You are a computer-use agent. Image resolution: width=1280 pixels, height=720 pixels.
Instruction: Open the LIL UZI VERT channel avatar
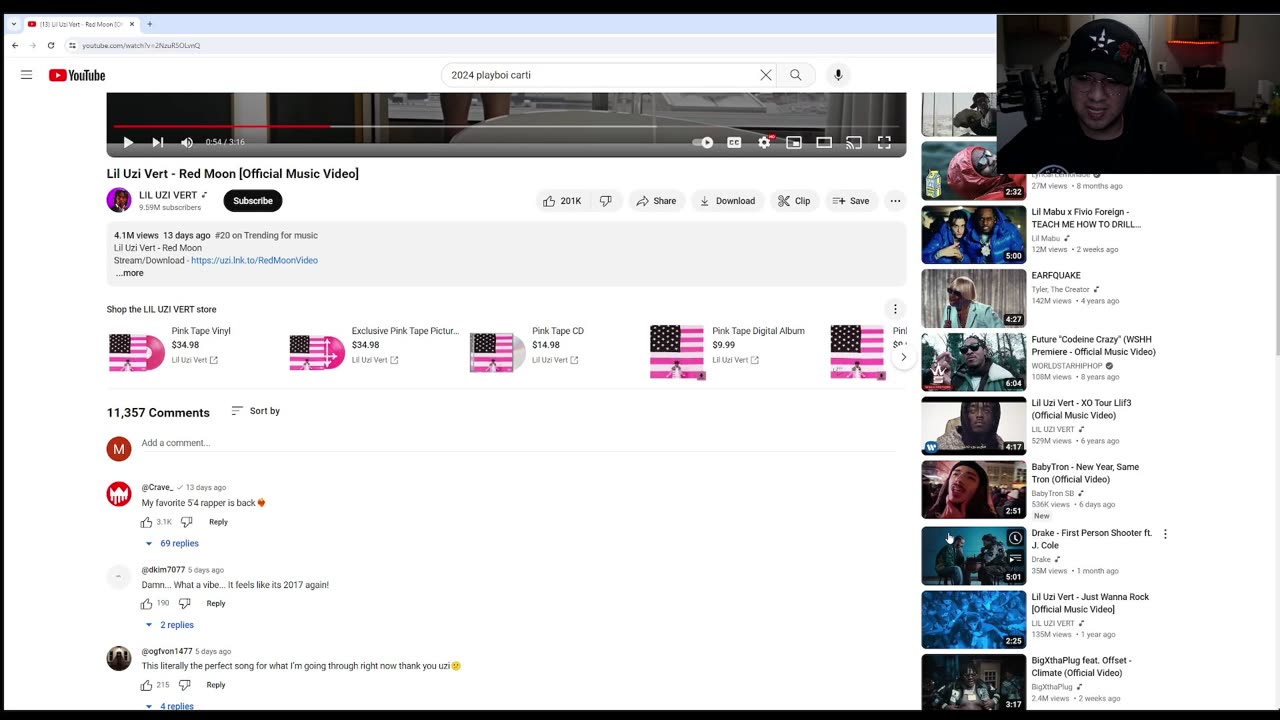(x=119, y=200)
